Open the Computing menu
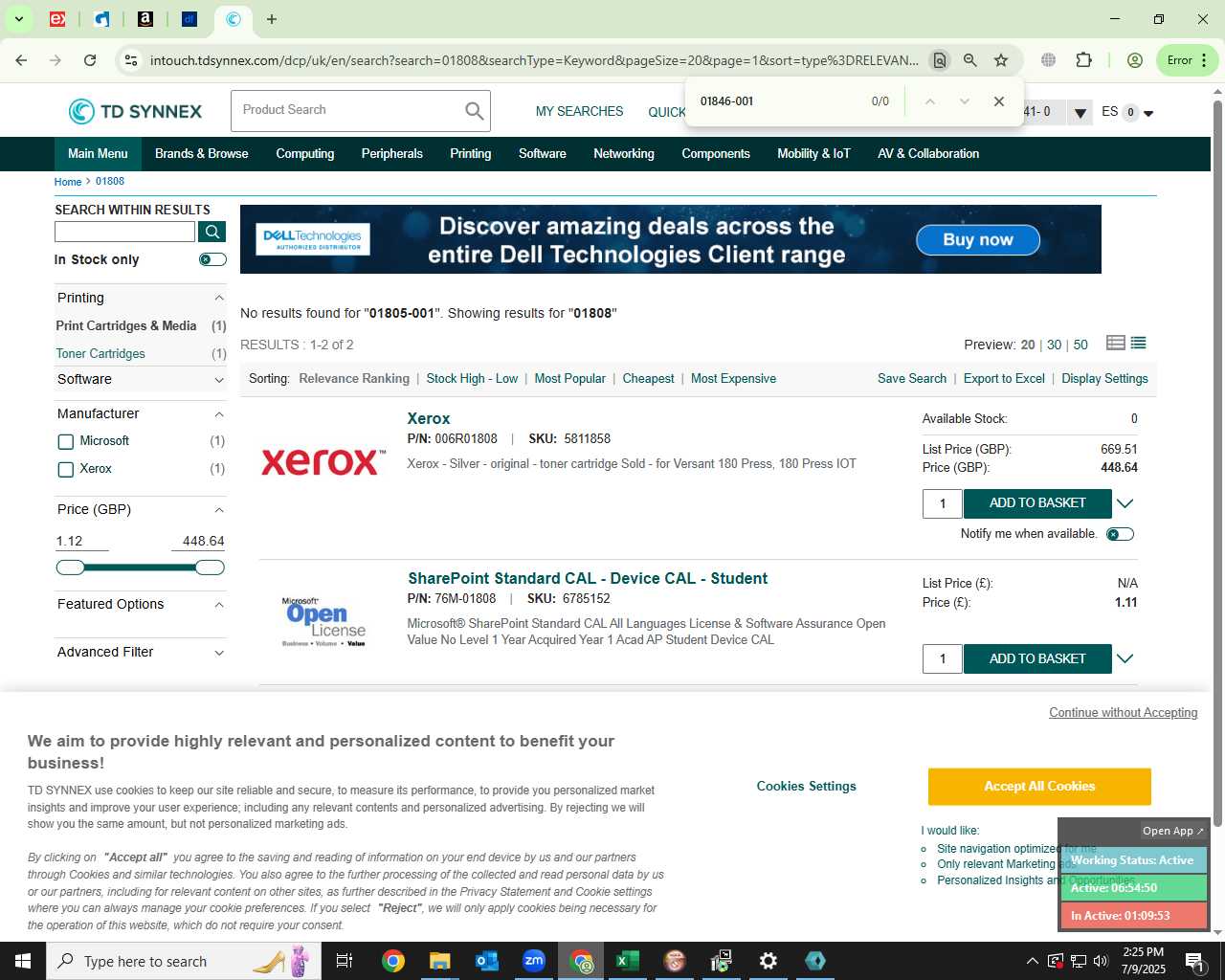 (x=305, y=154)
